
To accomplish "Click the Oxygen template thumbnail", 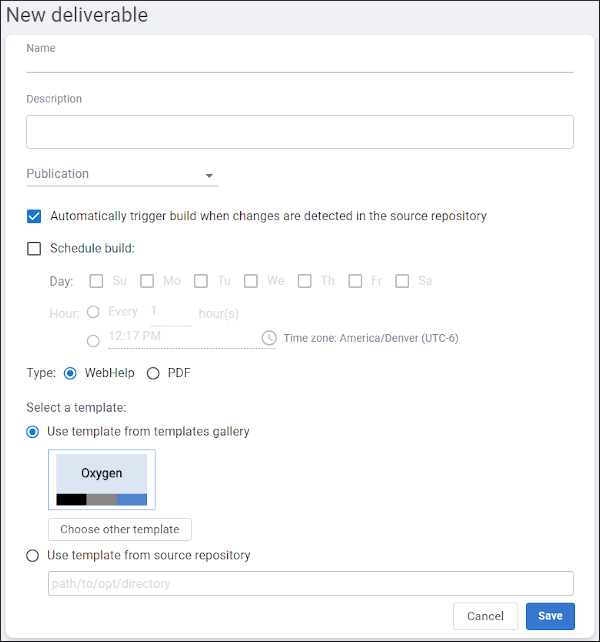I will [102, 479].
